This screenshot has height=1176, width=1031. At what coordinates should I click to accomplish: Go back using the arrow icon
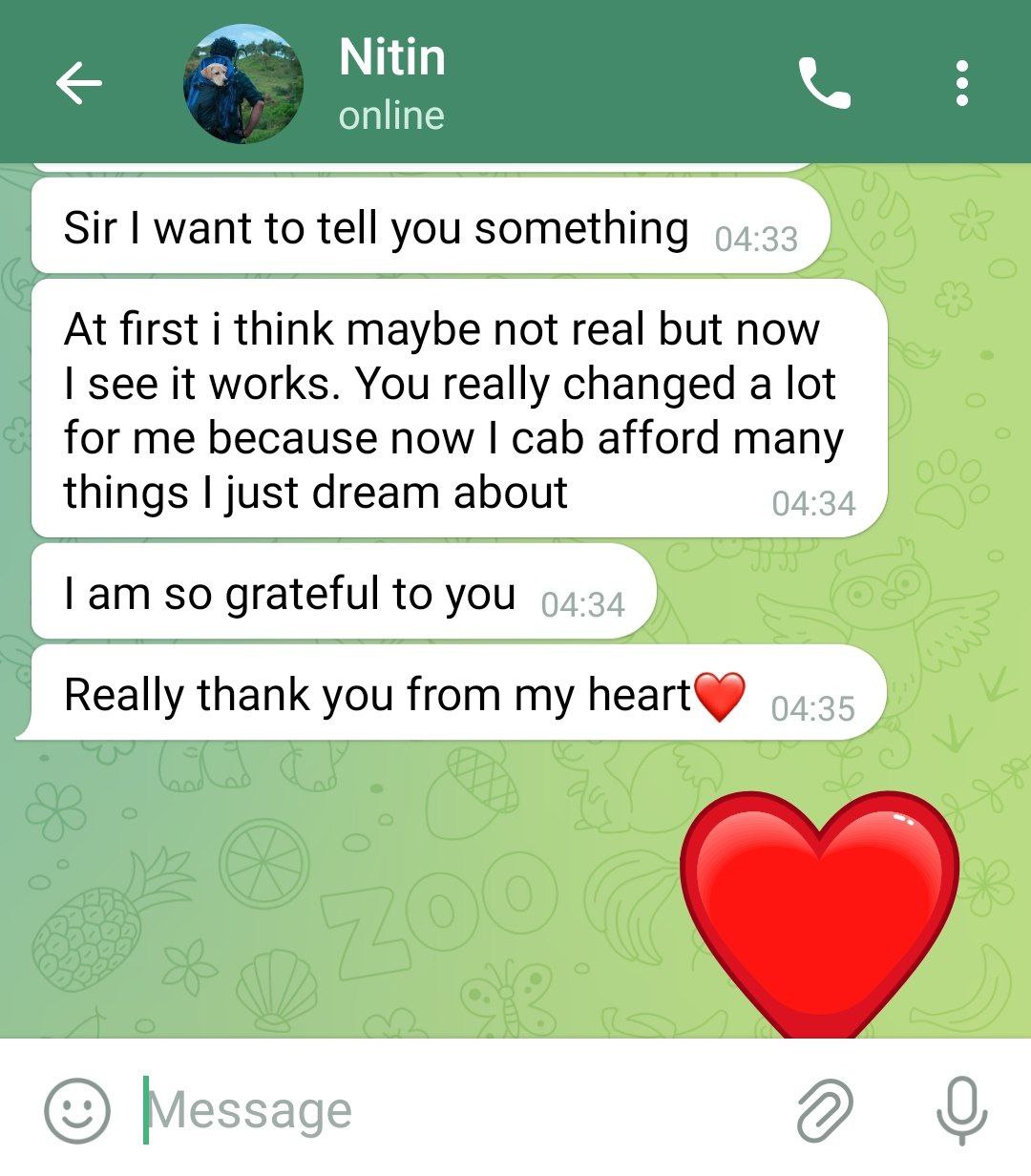78,84
